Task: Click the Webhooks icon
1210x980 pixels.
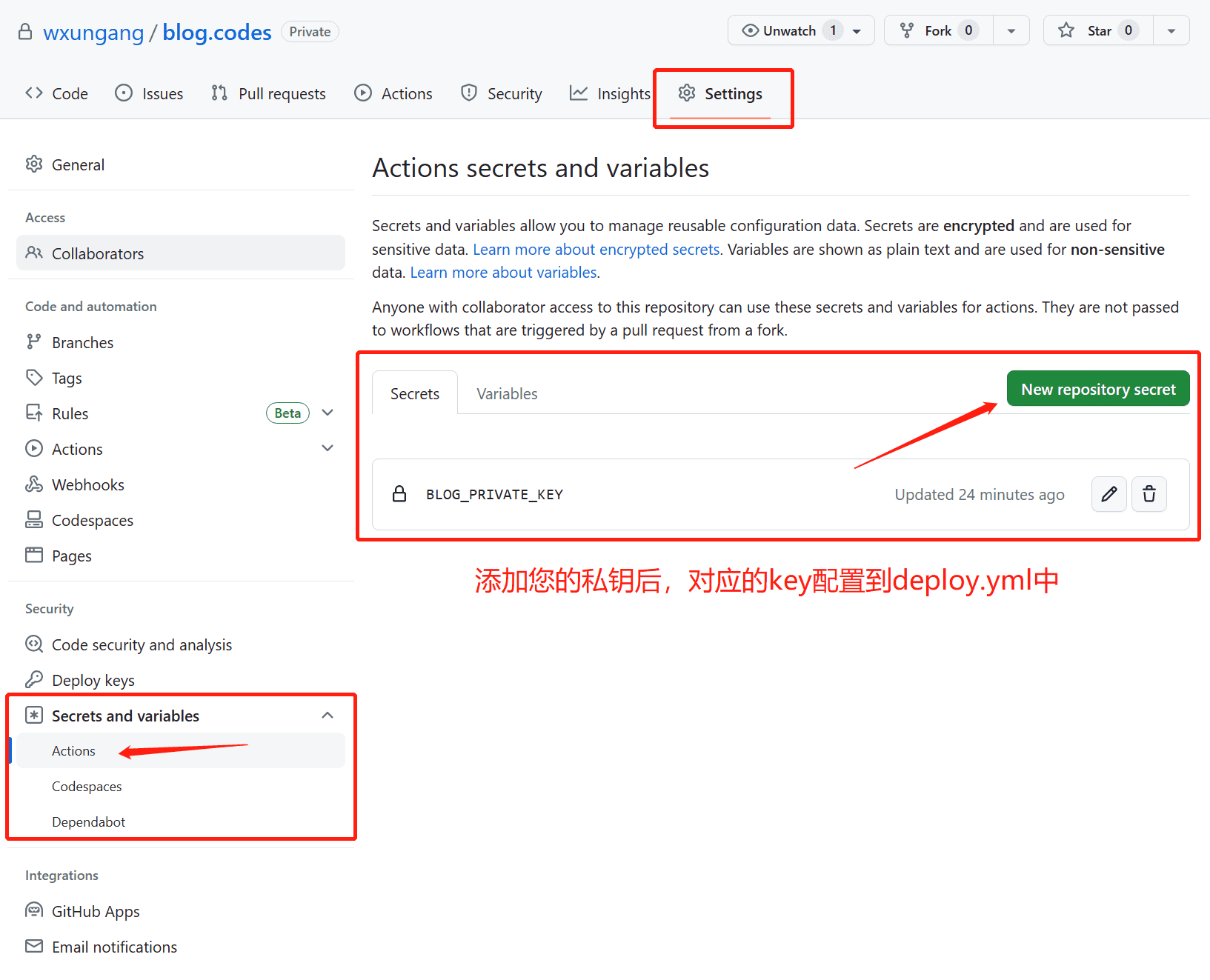Action: (x=34, y=484)
